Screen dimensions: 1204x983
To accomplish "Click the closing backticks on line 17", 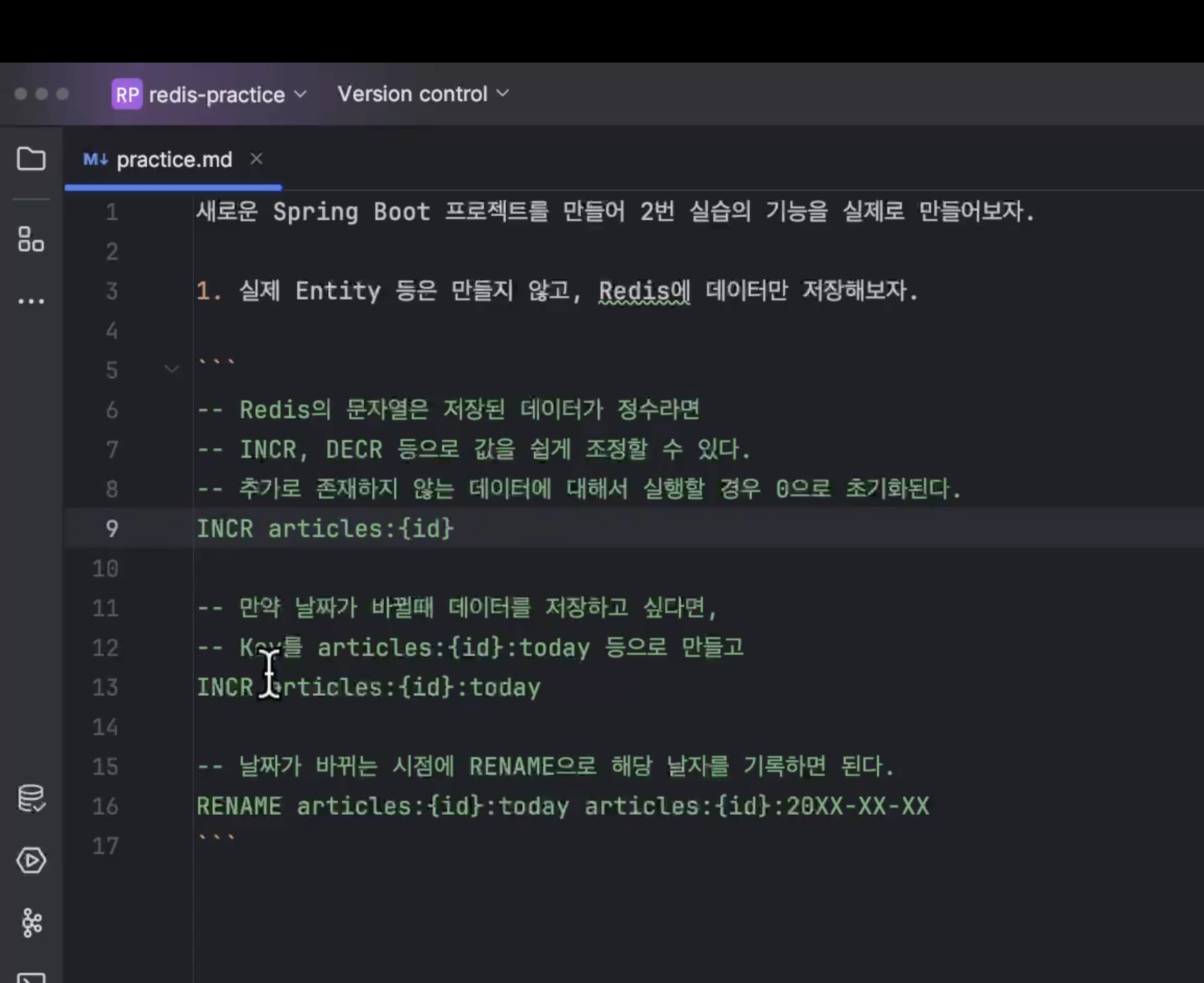I will (216, 839).
